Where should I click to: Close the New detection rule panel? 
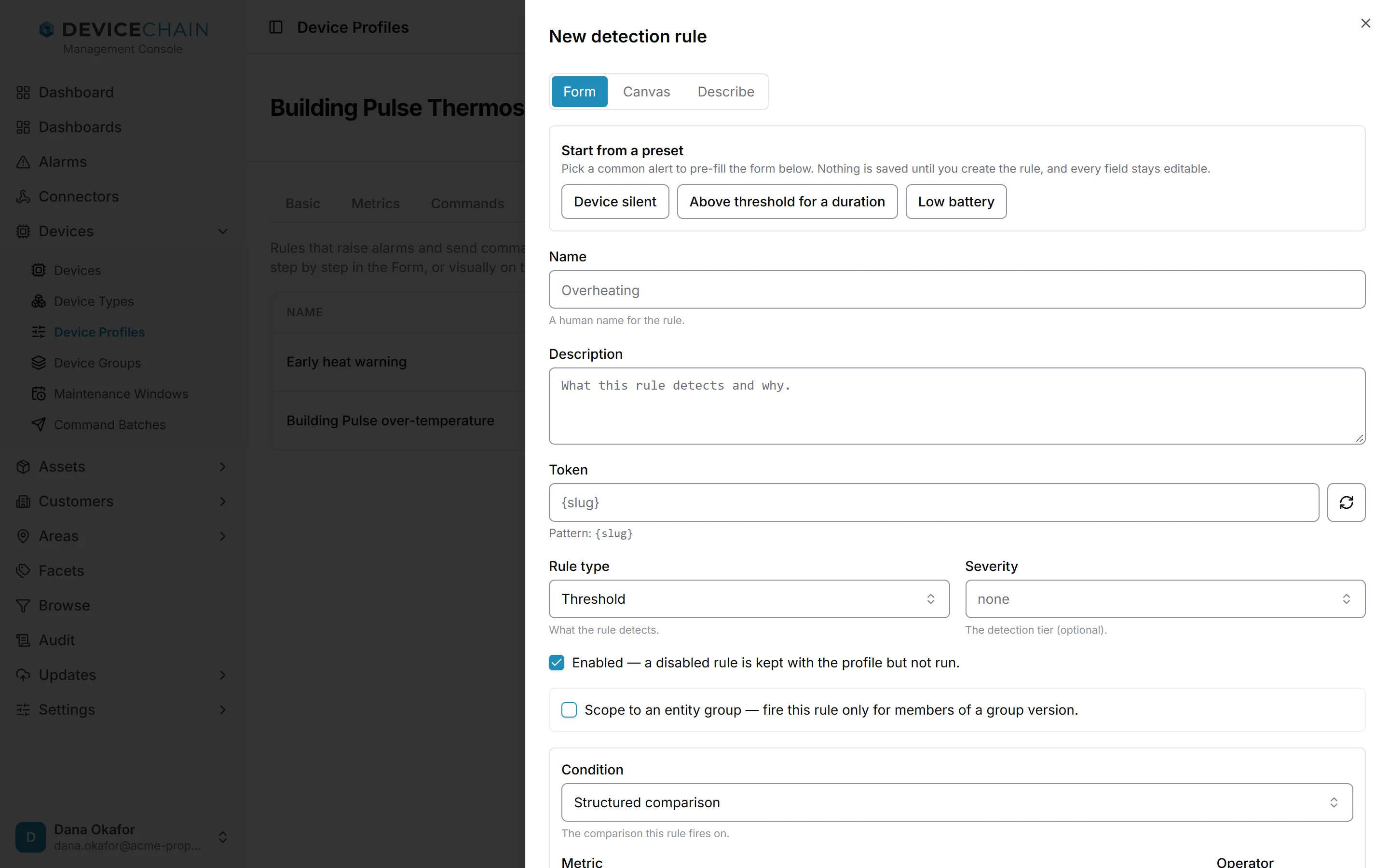pos(1365,23)
